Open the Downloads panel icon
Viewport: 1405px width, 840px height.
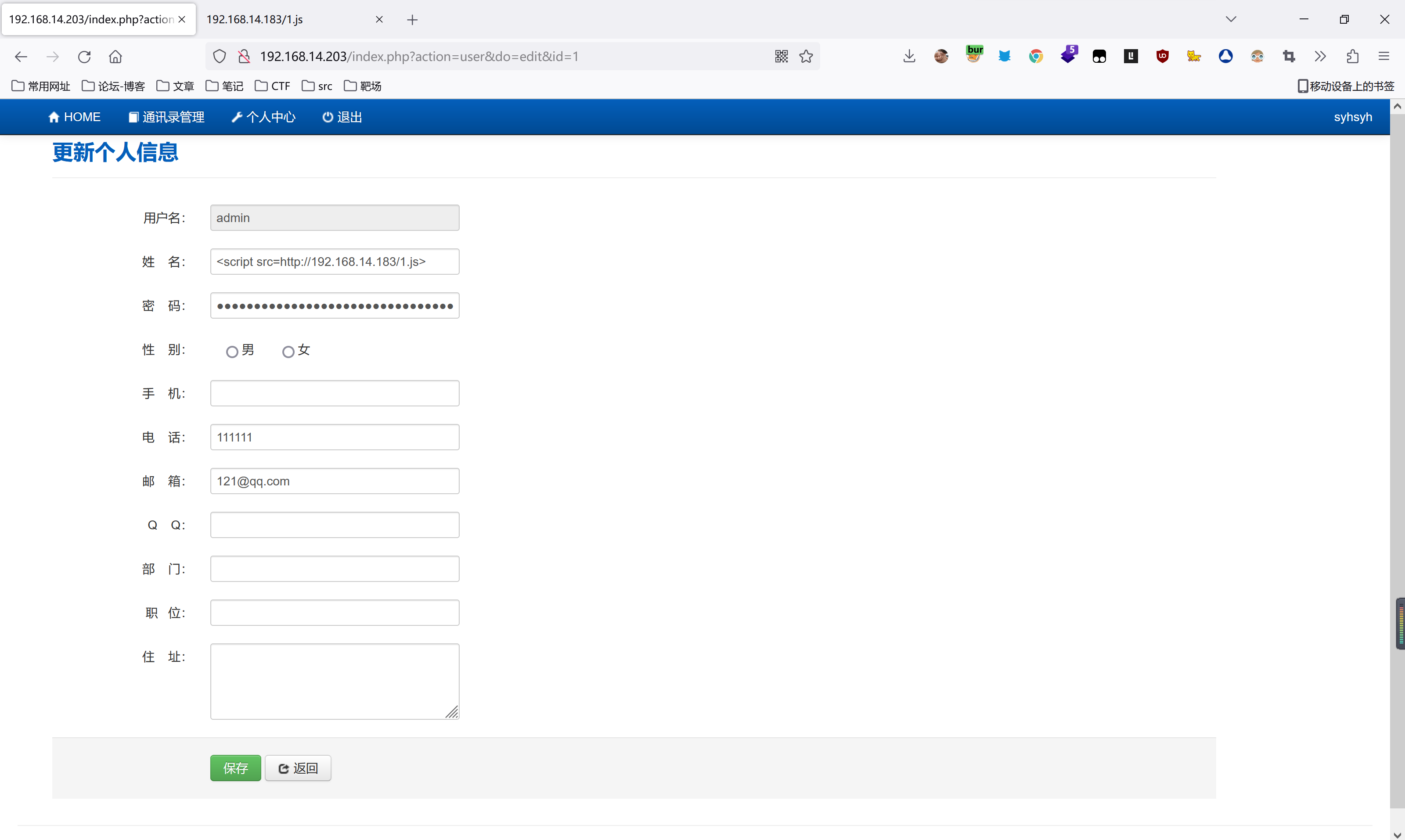[909, 56]
